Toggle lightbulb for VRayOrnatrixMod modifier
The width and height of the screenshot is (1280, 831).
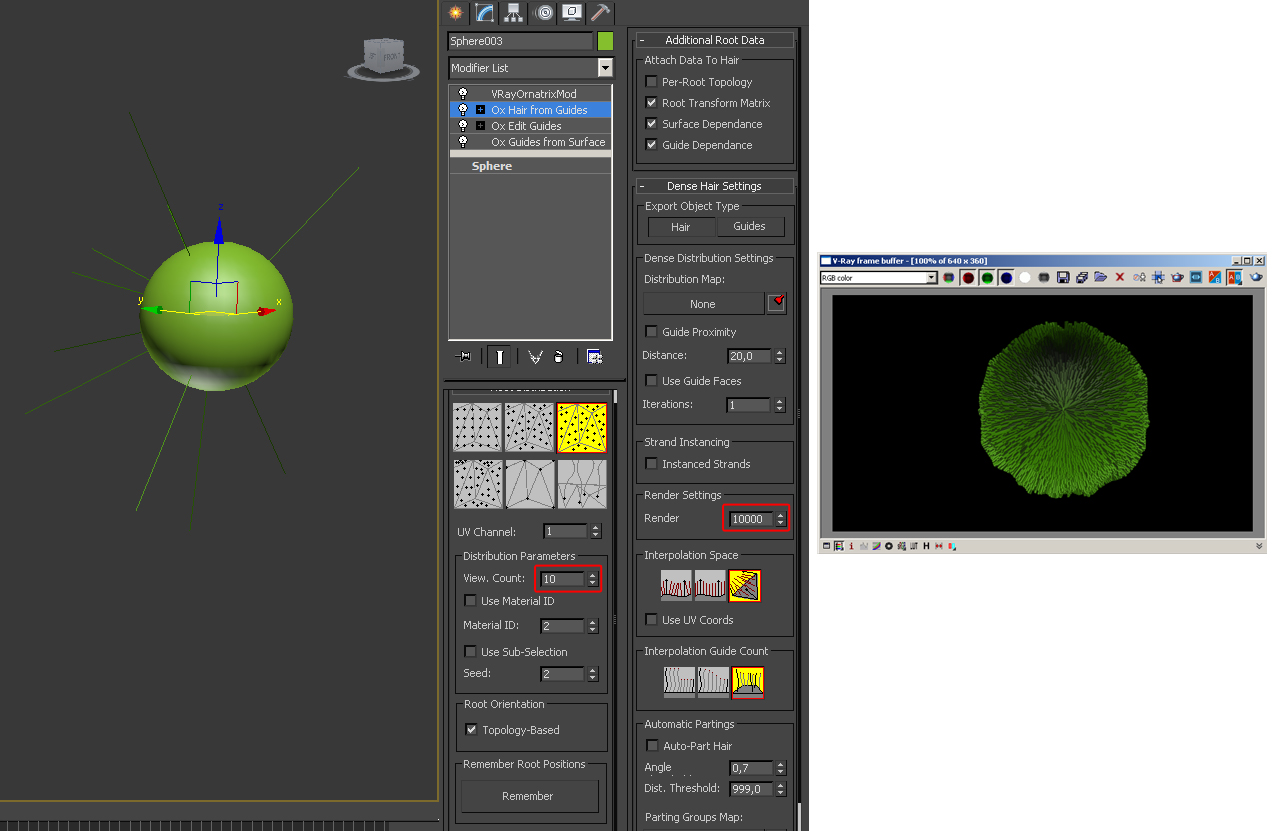463,93
